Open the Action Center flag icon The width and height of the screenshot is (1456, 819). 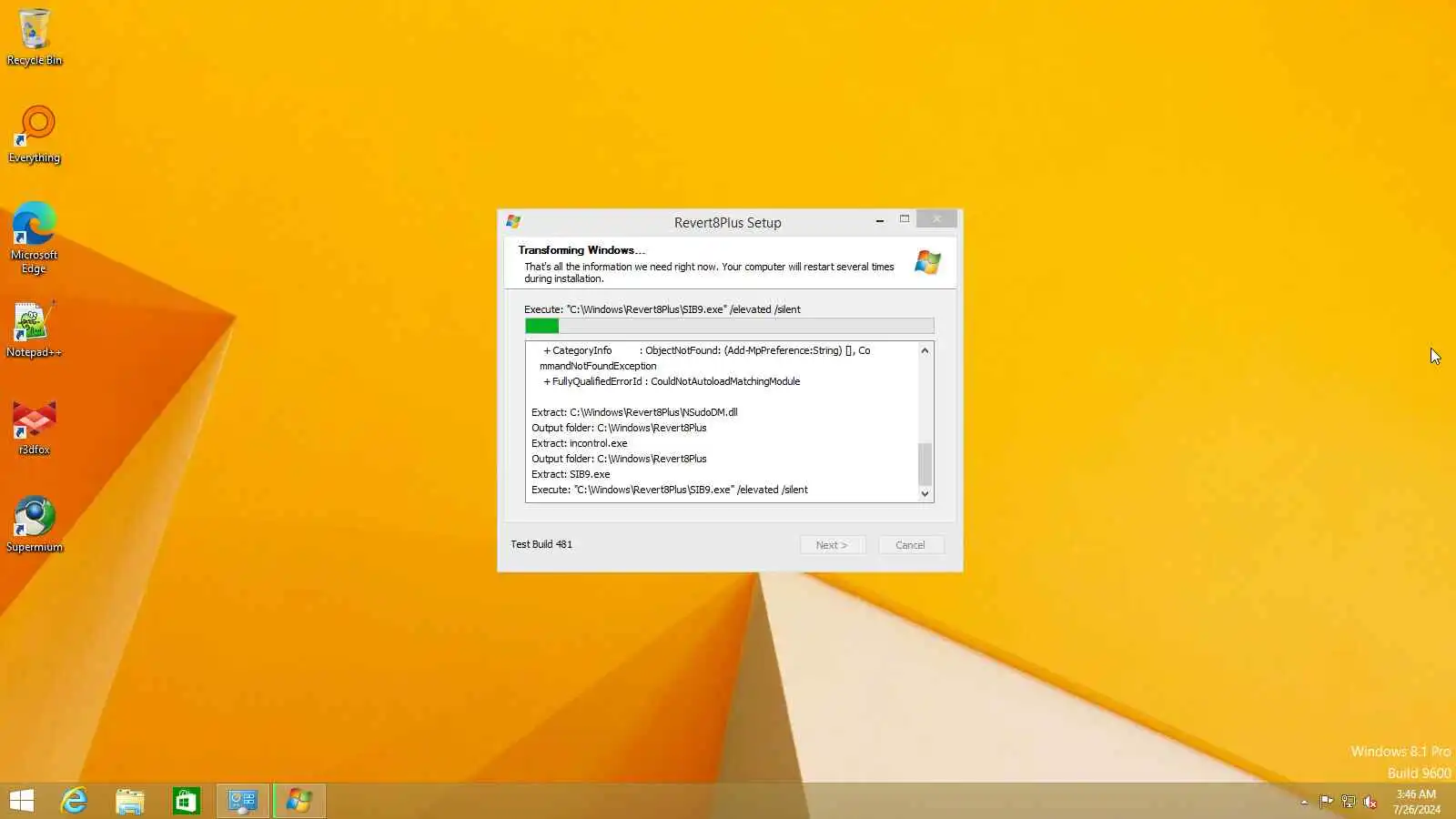click(1326, 802)
